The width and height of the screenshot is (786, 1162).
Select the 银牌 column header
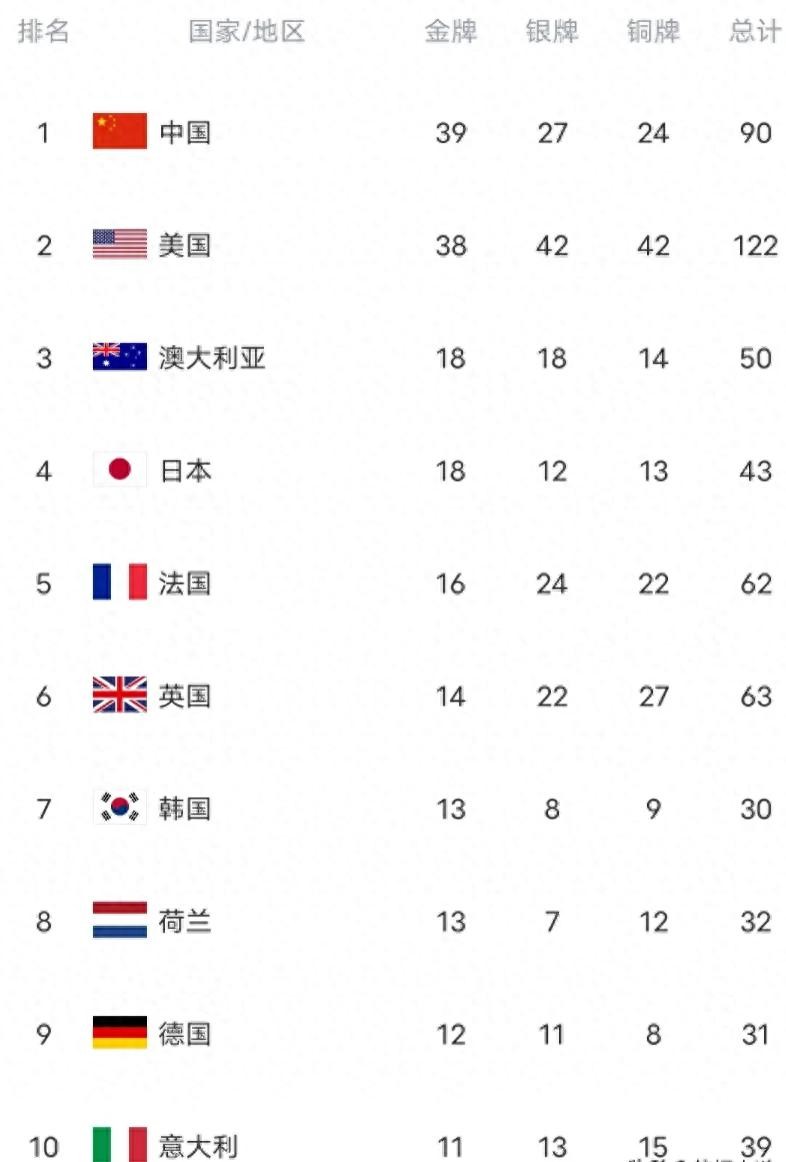click(552, 32)
